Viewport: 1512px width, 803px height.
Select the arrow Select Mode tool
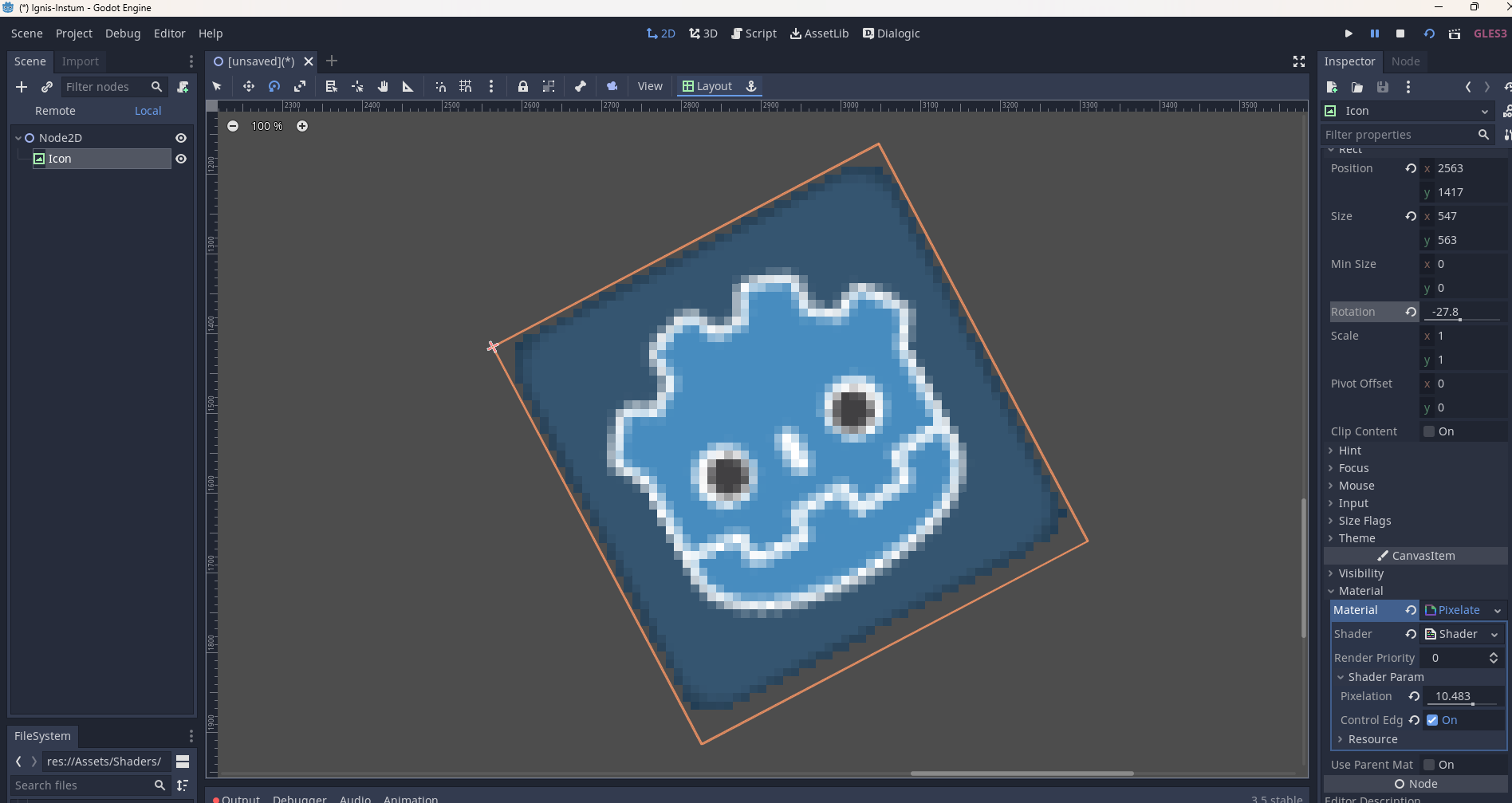coord(217,86)
